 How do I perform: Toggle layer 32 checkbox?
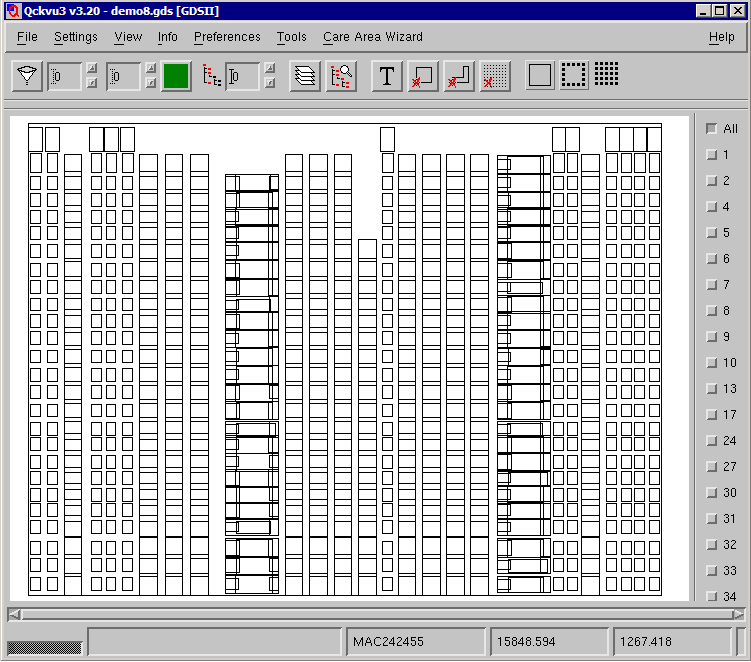711,545
